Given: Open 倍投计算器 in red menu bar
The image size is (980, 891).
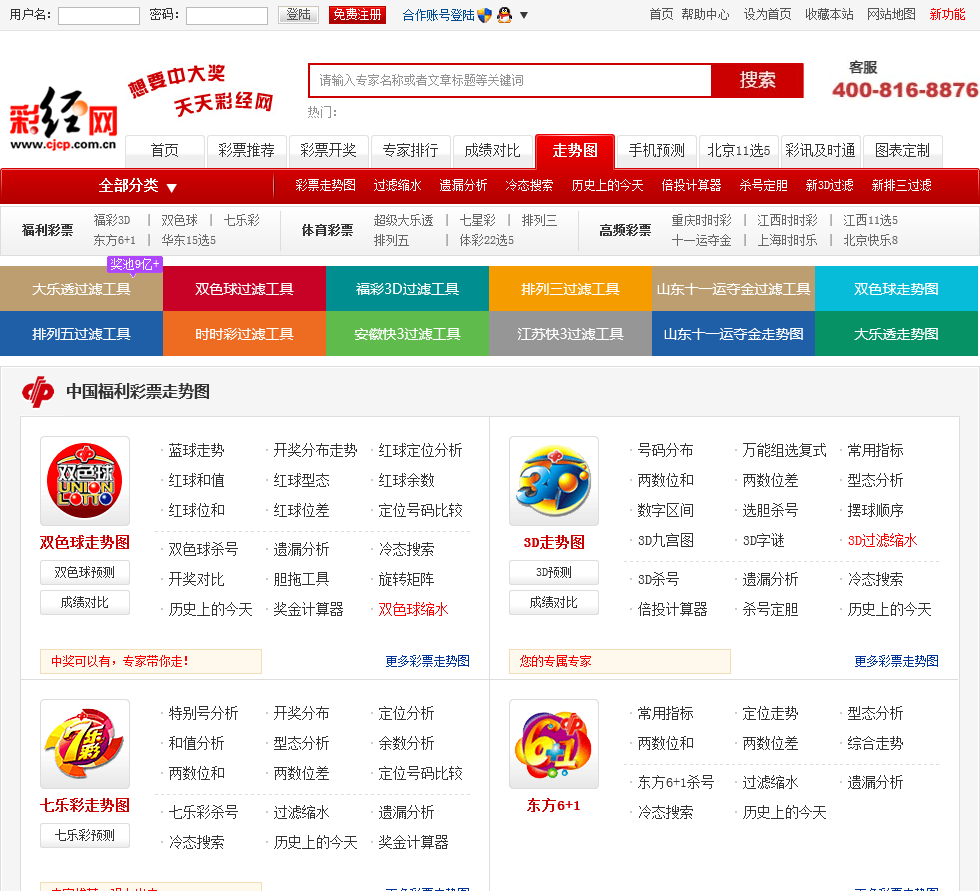Looking at the screenshot, I should tap(691, 186).
